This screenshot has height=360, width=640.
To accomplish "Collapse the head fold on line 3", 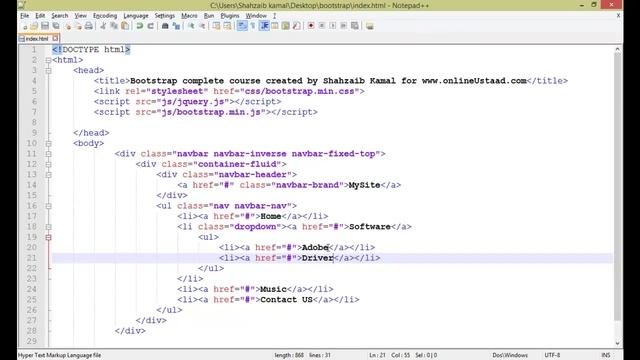I will click(49, 71).
